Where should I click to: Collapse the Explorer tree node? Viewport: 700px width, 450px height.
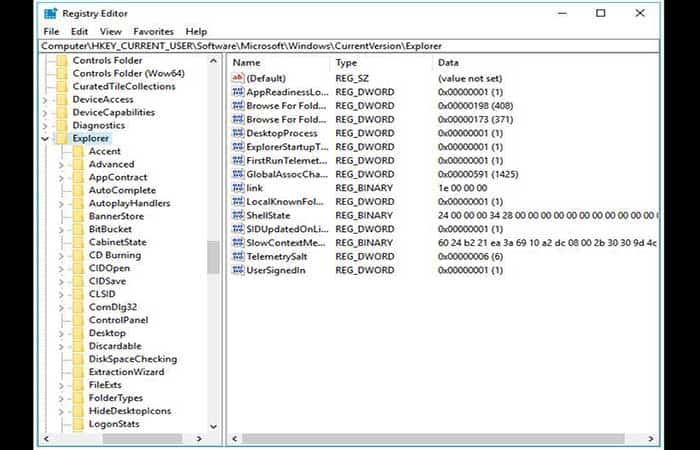[45, 139]
